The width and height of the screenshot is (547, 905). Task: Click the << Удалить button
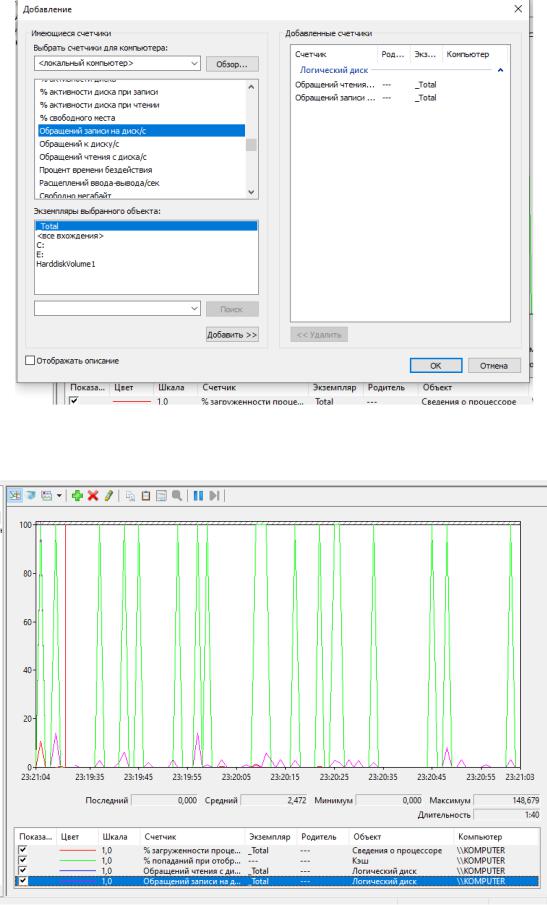tap(319, 335)
